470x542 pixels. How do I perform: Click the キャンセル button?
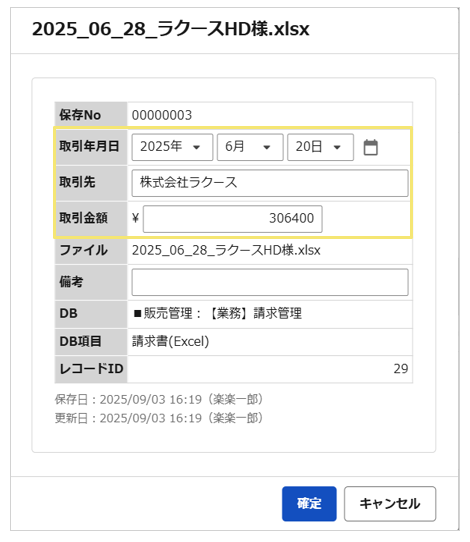point(390,504)
